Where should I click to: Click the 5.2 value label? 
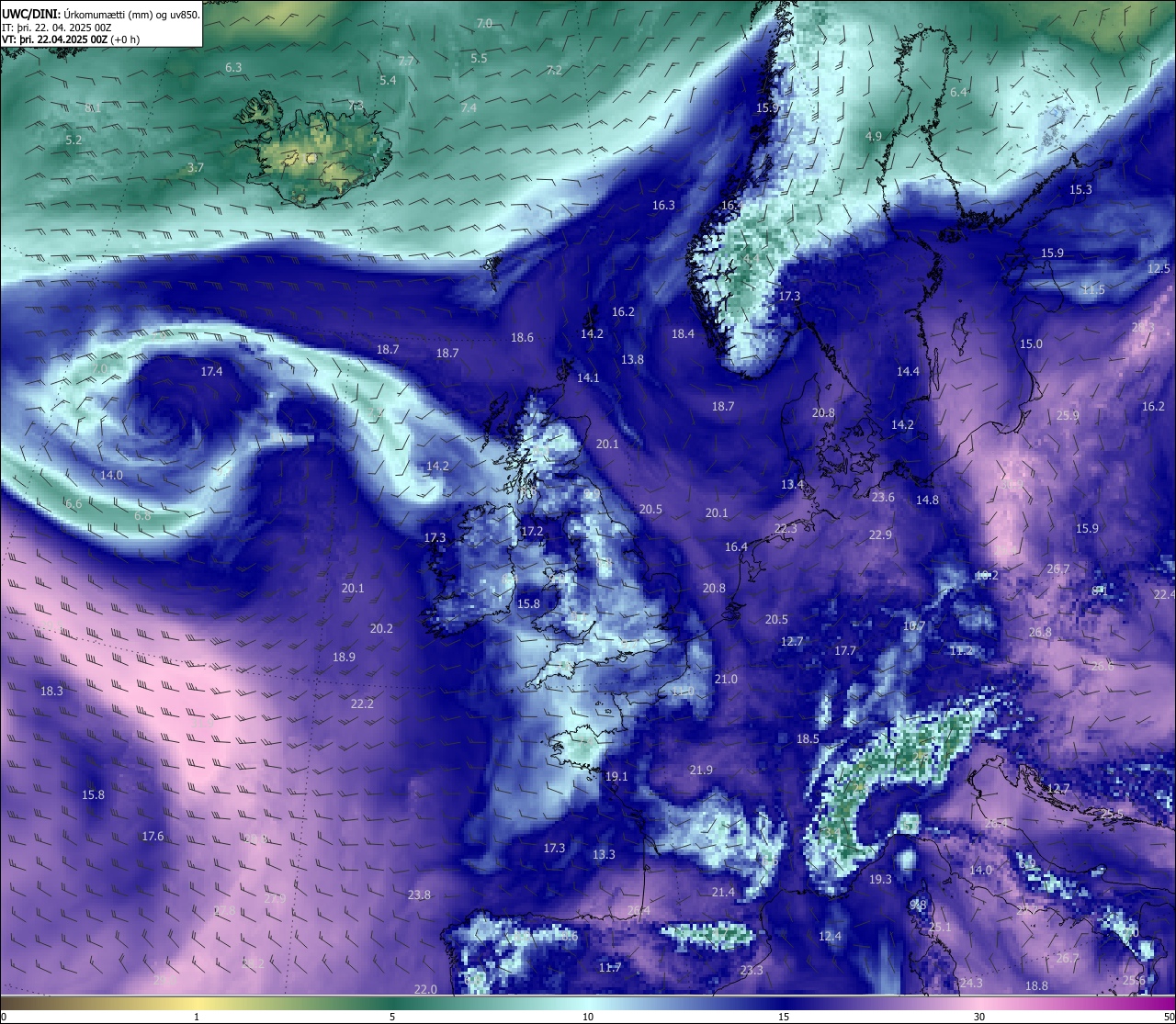click(73, 141)
